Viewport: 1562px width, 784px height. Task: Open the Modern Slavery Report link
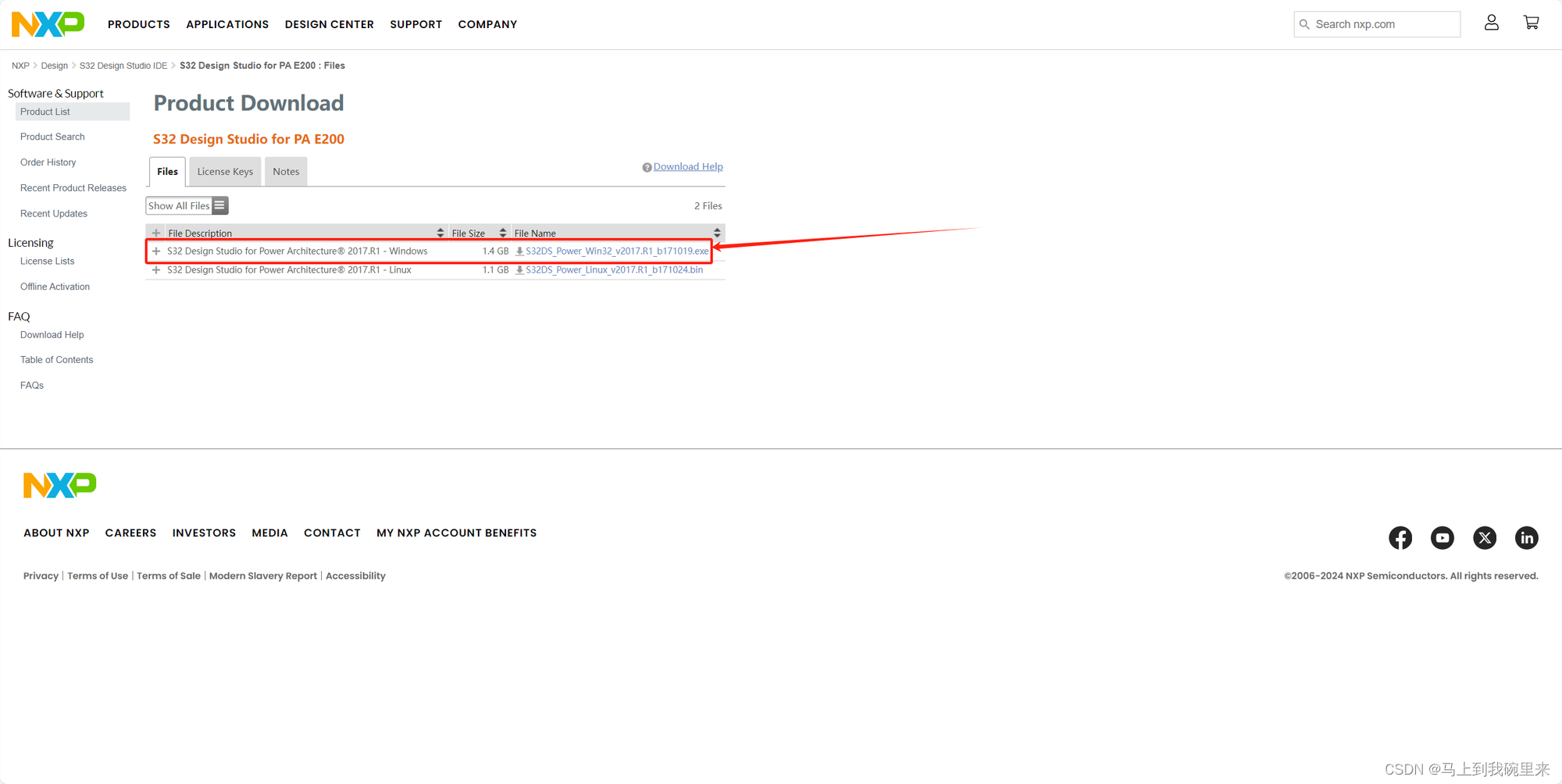(x=263, y=576)
